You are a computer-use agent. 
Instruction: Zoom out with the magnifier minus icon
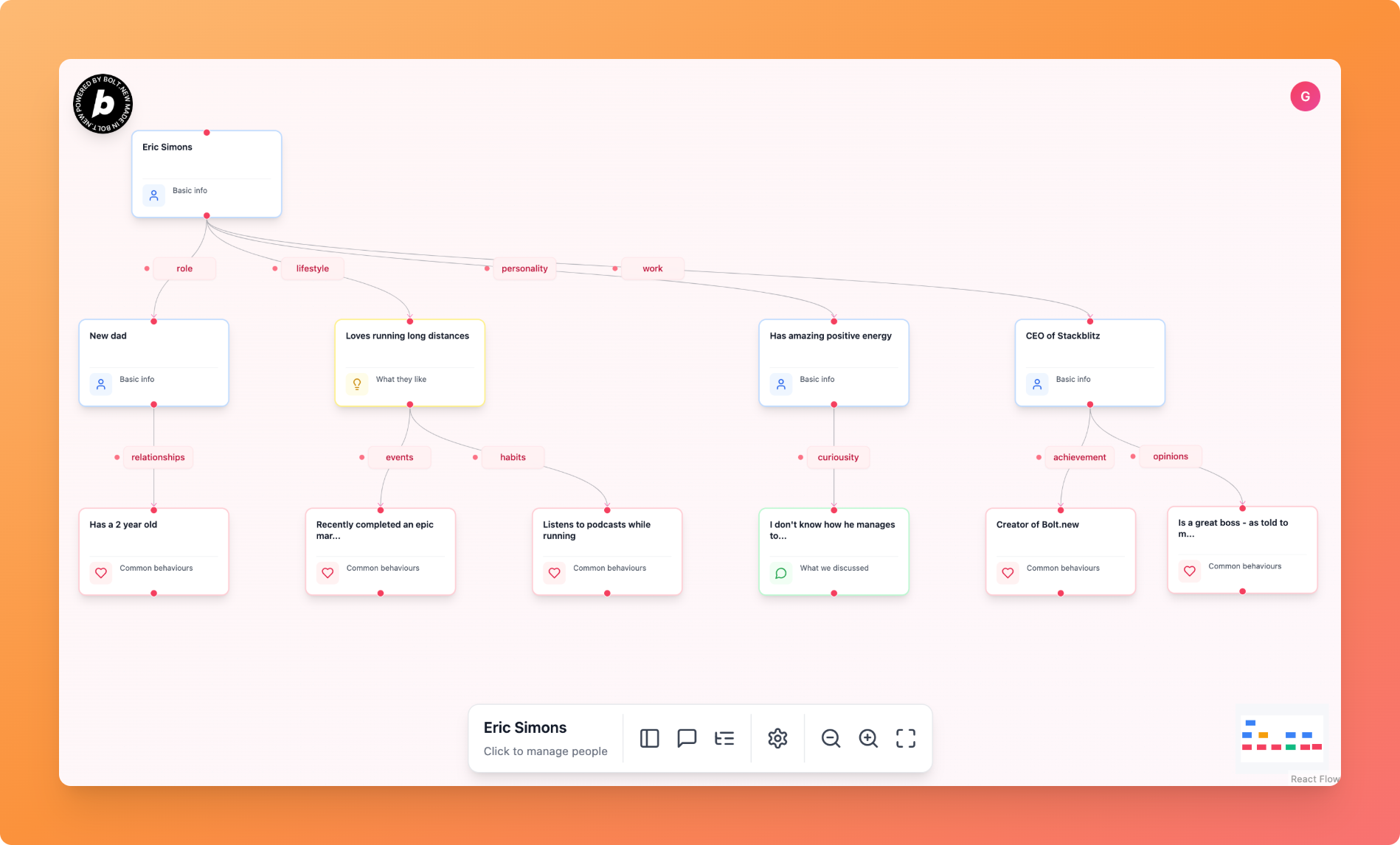point(831,738)
